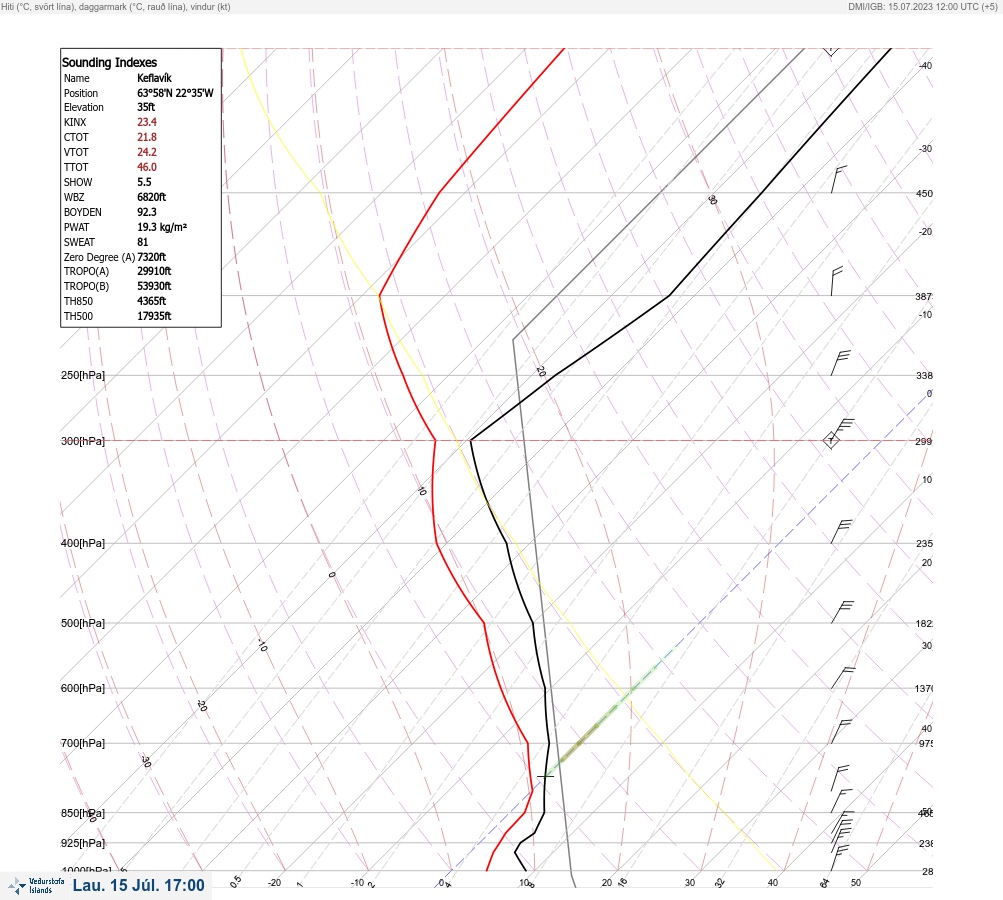Select the wind barb at the 600 hPa level
Screen dimensions: 1003x900
[842, 678]
